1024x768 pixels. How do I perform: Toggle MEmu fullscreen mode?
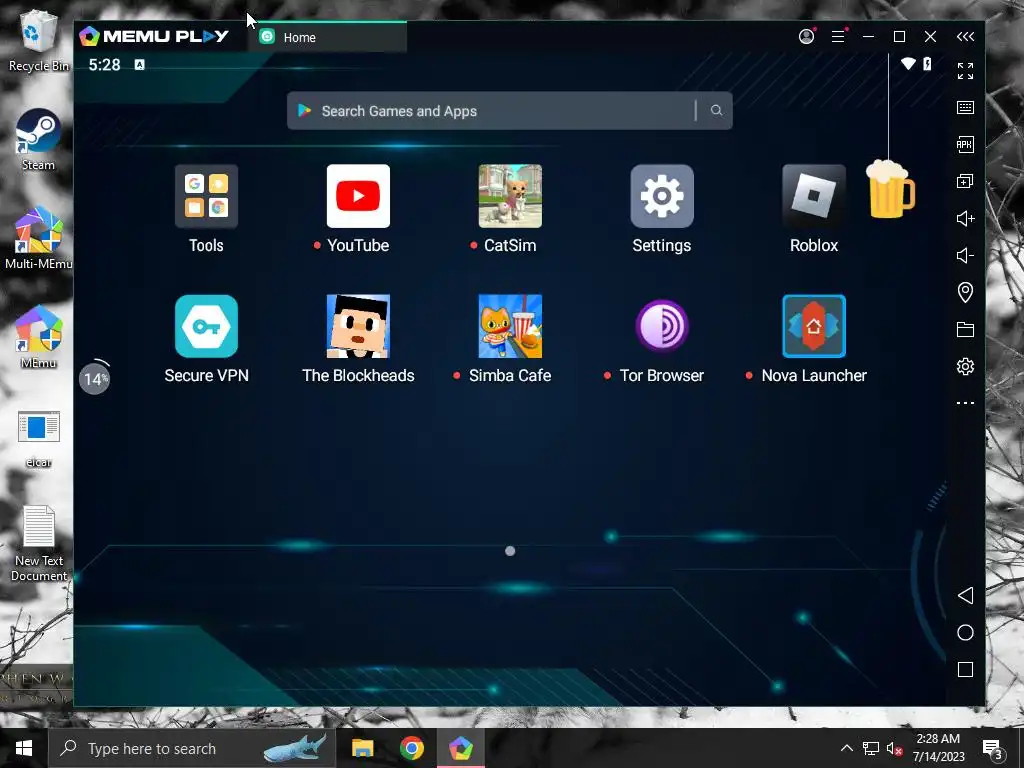(965, 71)
